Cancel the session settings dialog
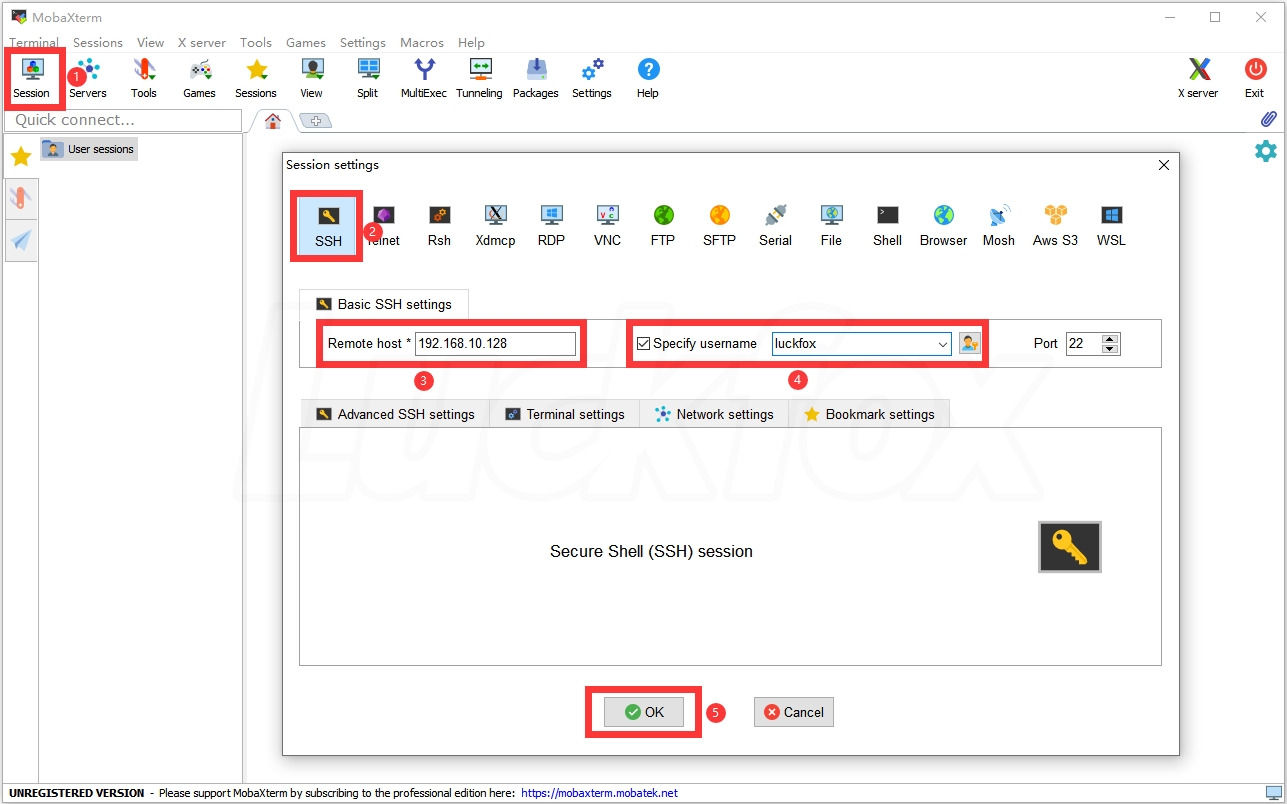Screen dimensions: 1287x804 coord(794,712)
